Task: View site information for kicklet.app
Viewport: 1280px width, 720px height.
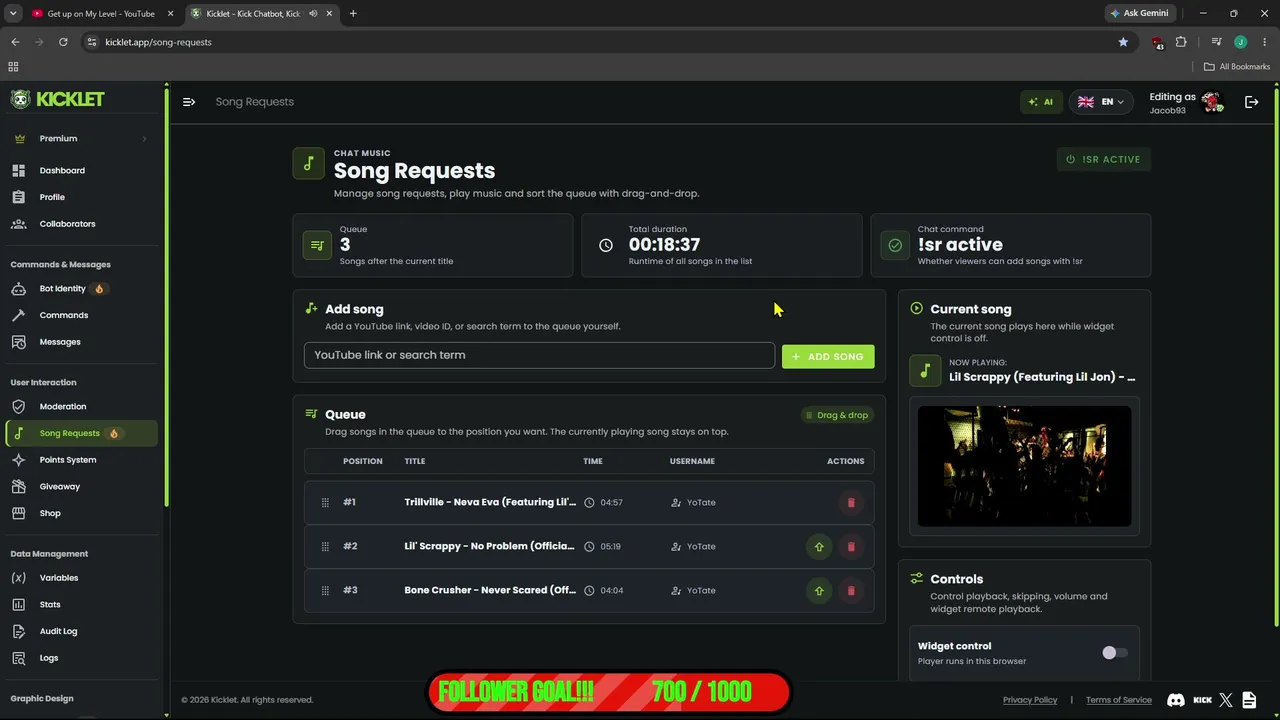Action: (x=92, y=42)
